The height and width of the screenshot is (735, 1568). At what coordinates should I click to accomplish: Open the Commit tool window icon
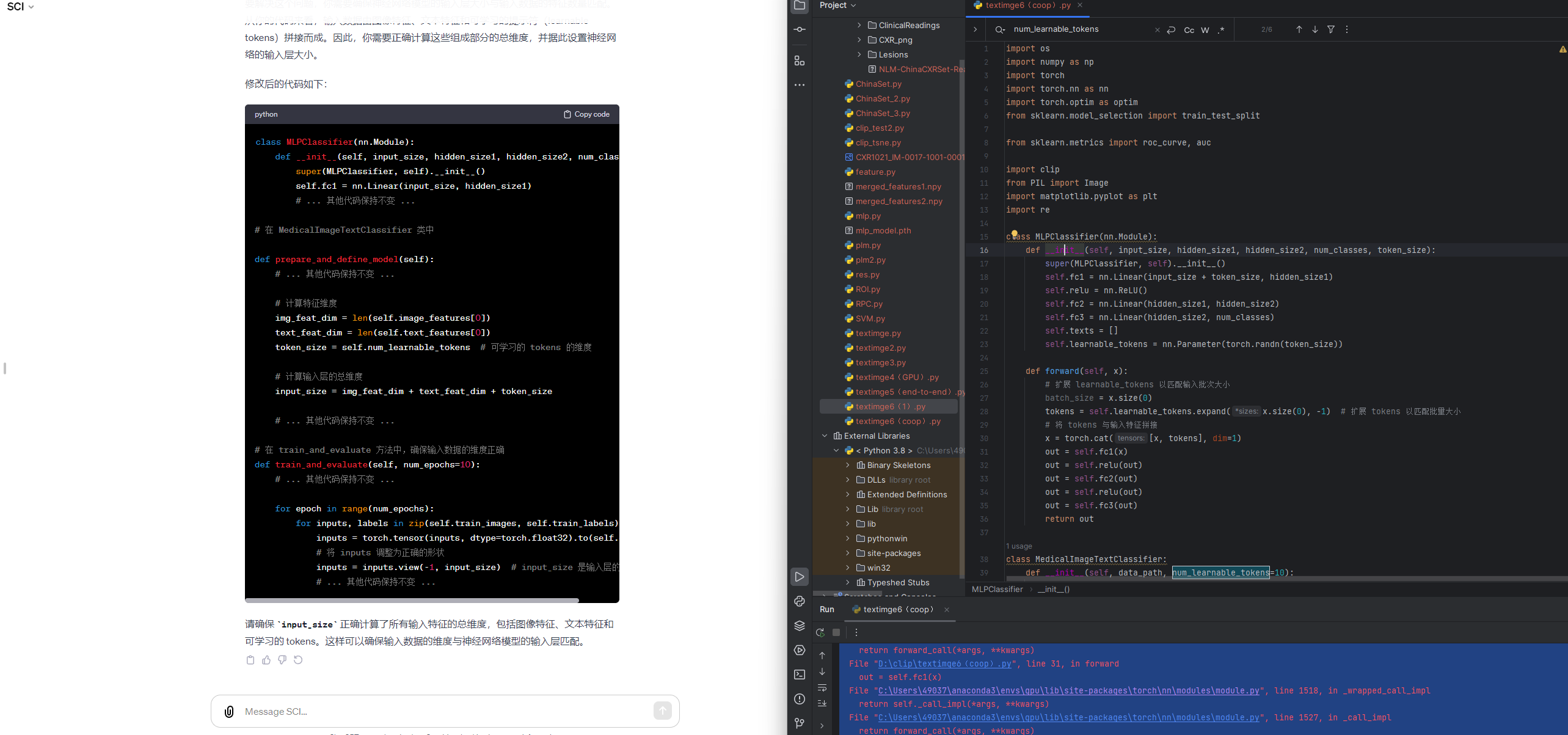point(799,29)
